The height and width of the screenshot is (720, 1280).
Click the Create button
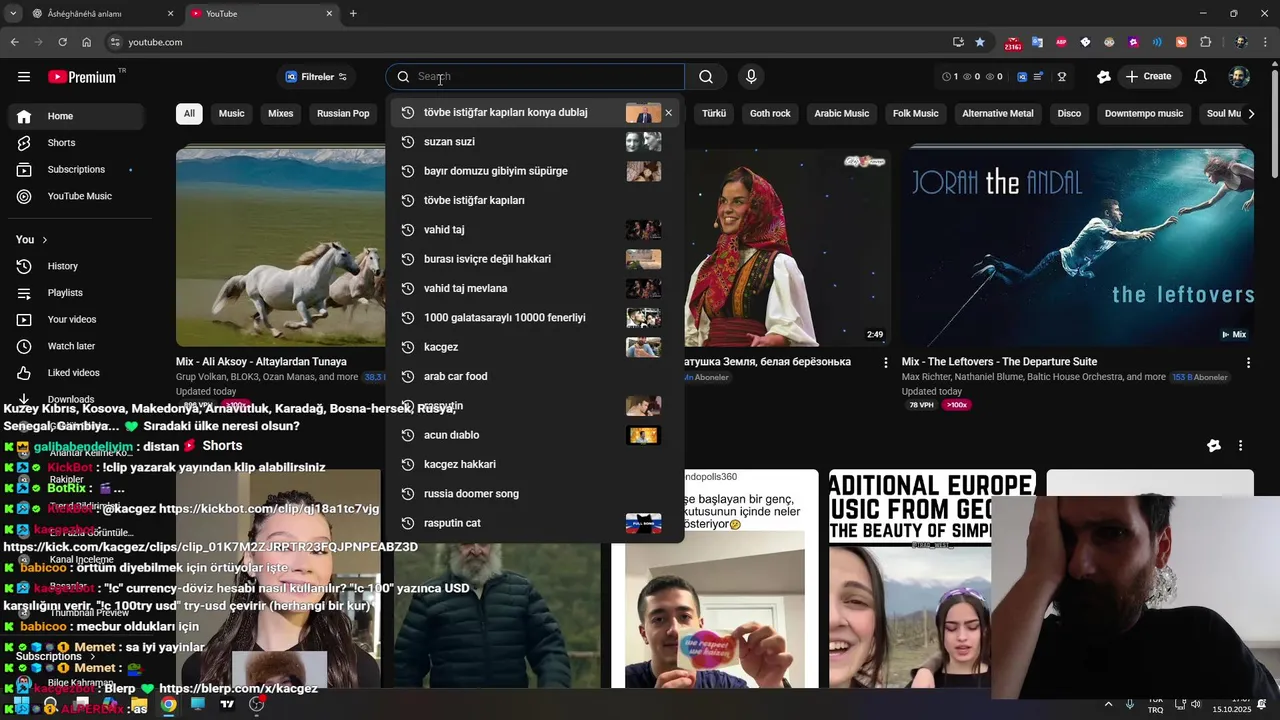click(x=1148, y=77)
